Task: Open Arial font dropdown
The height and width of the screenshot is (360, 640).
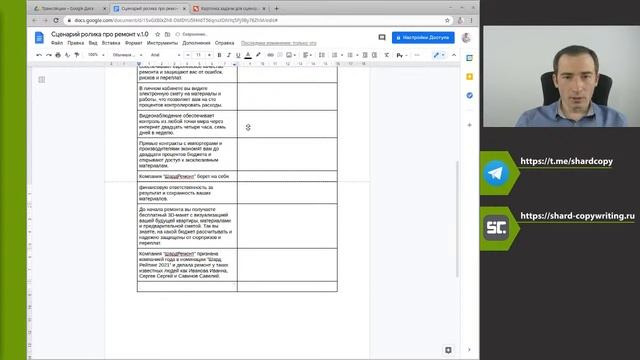Action: point(165,55)
